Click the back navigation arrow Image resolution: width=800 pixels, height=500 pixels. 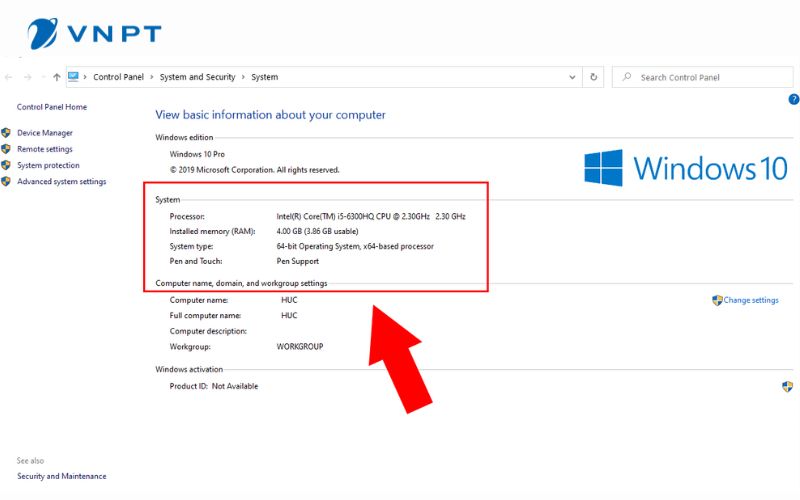click(x=9, y=77)
